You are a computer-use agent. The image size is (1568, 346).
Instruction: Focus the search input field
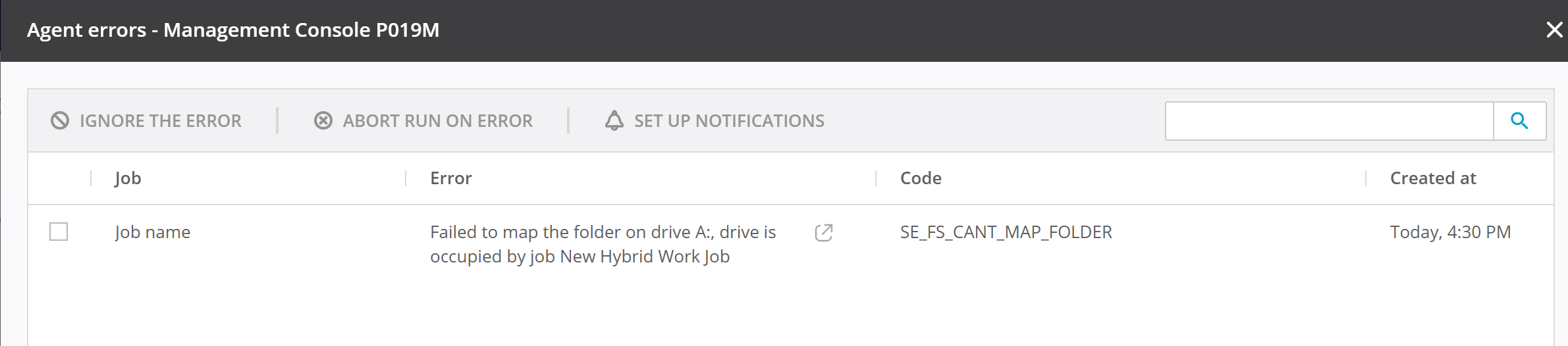[1329, 120]
